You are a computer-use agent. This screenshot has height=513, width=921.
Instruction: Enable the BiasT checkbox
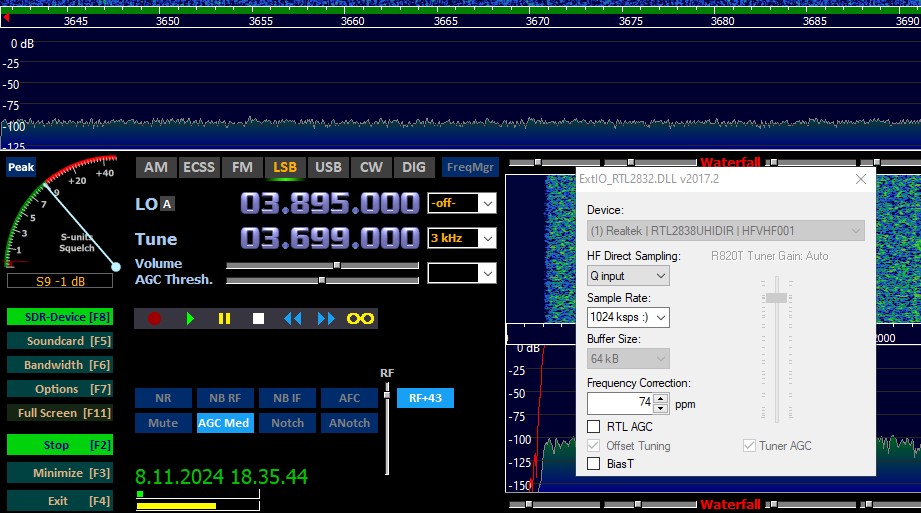(x=594, y=464)
